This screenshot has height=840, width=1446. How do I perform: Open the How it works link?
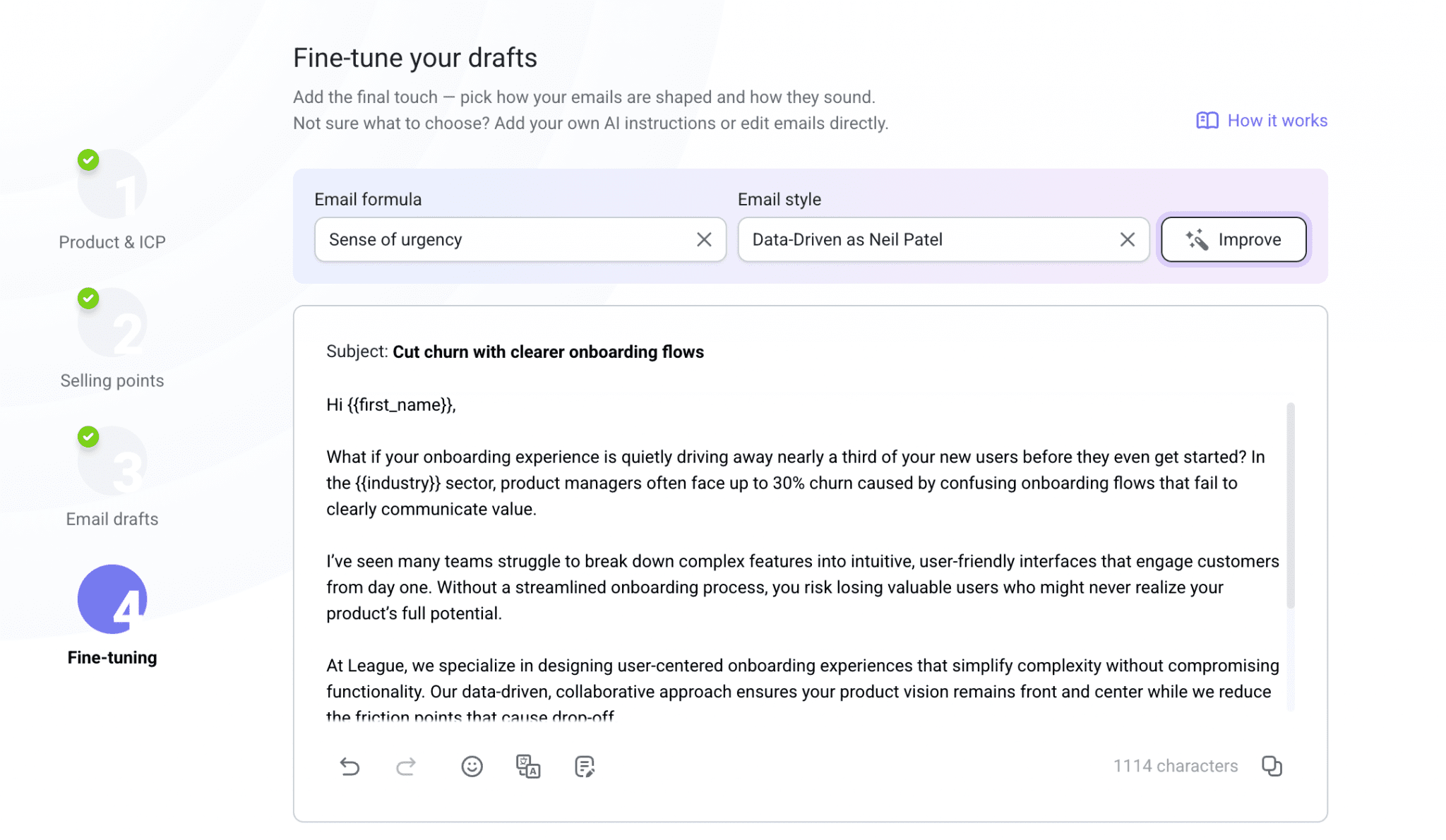pos(1277,120)
